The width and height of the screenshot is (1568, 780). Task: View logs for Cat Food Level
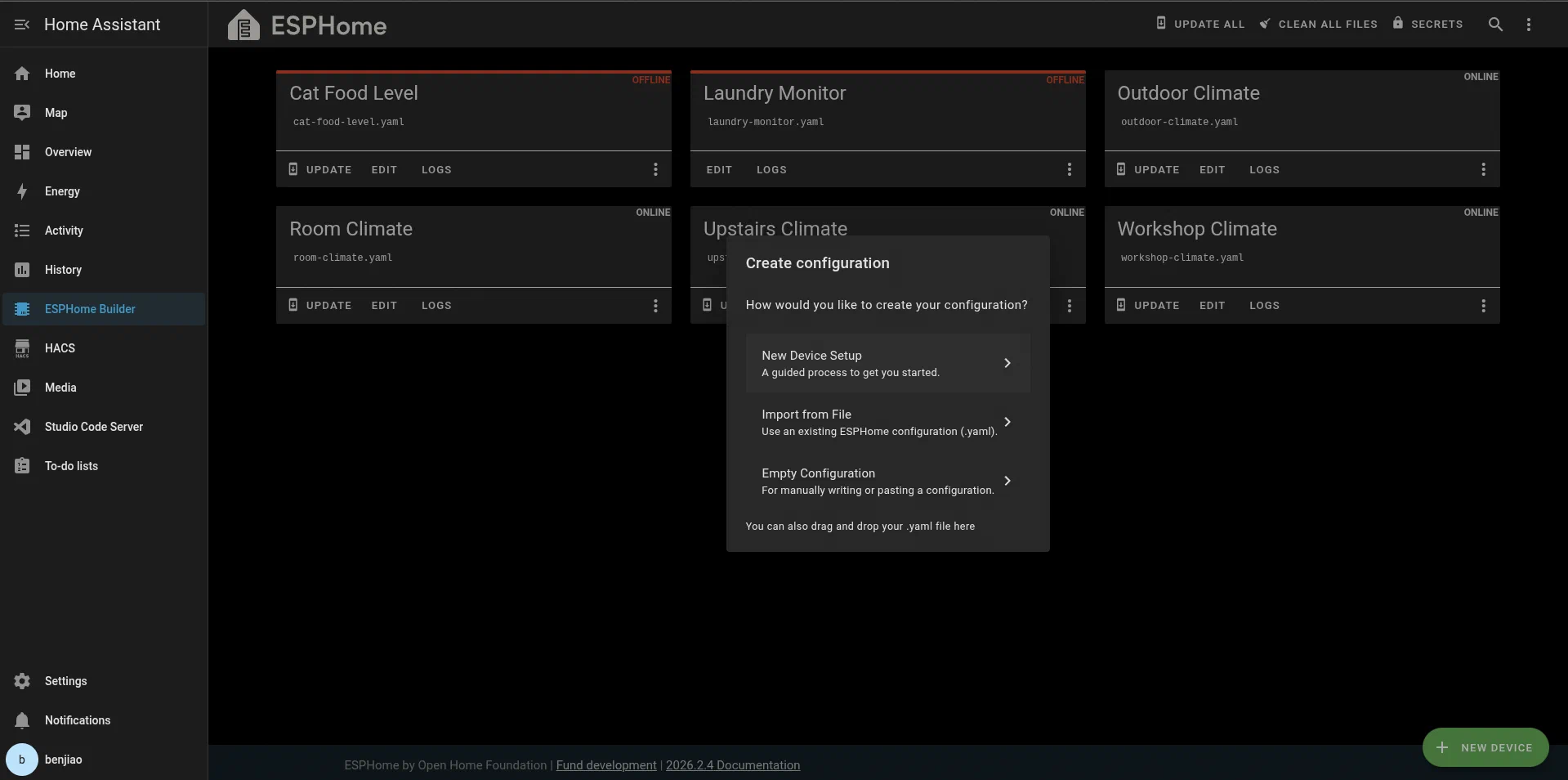(436, 169)
